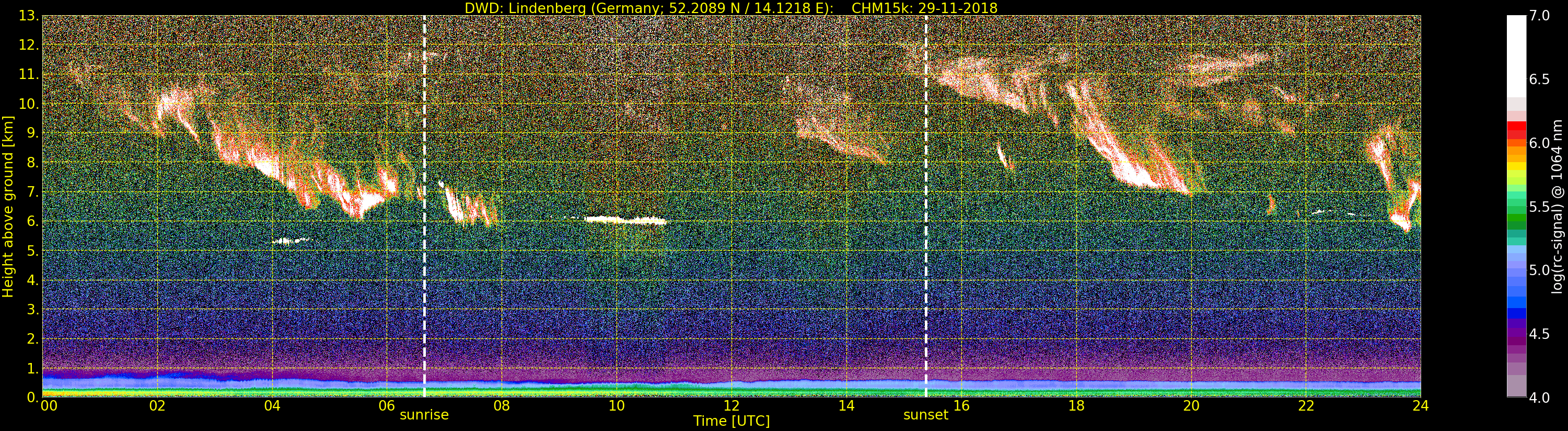Click the '6.5' colorbar tick label
Screen dimensions: 1568x431
[x=1539, y=80]
